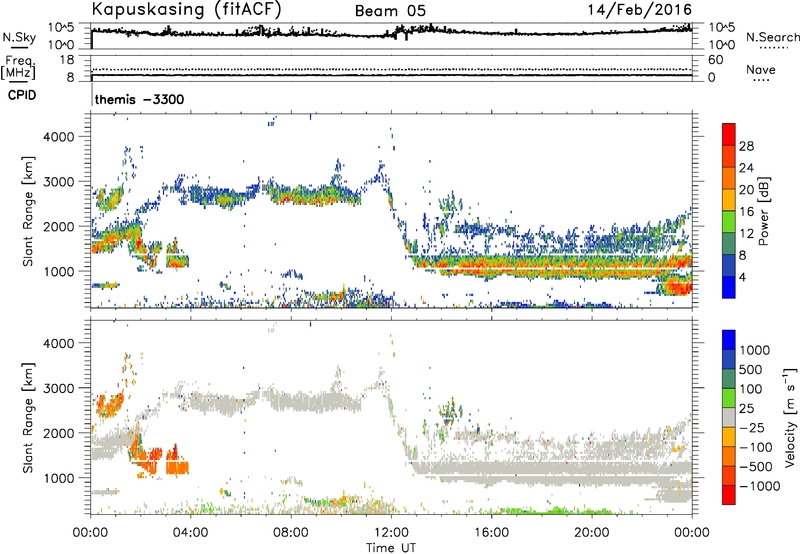Click the Kapuskasing (fitACF) plot title
Image resolution: width=800 pixels, height=554 pixels.
186,9
